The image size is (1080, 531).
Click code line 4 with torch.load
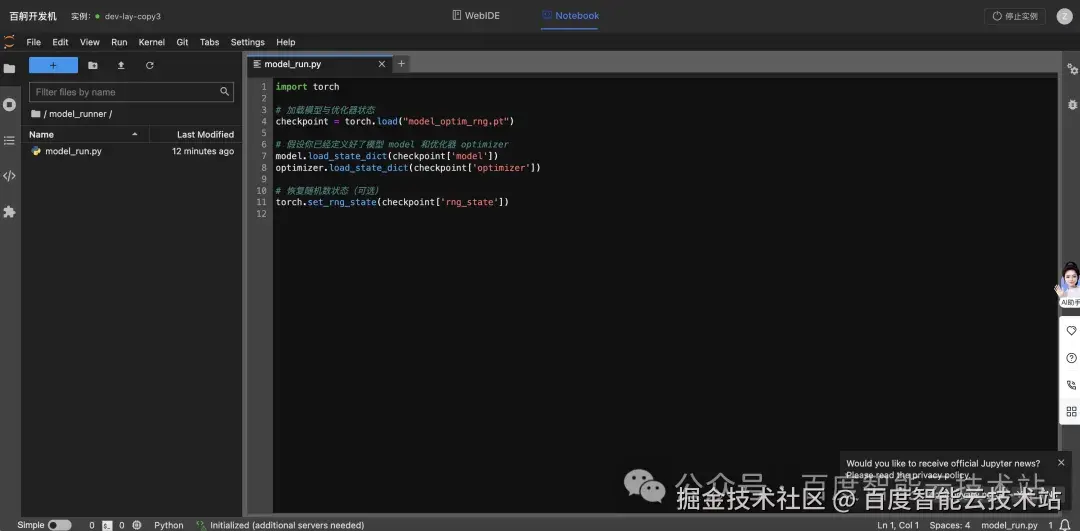click(x=395, y=121)
